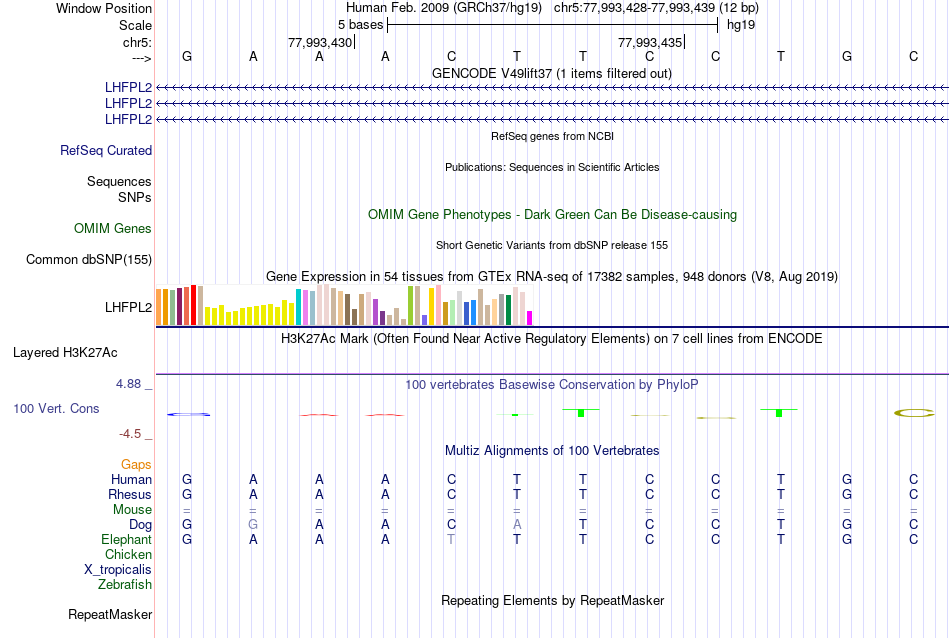The width and height of the screenshot is (950, 638).
Task: Select the Rhesus species row label
Action: tap(130, 494)
